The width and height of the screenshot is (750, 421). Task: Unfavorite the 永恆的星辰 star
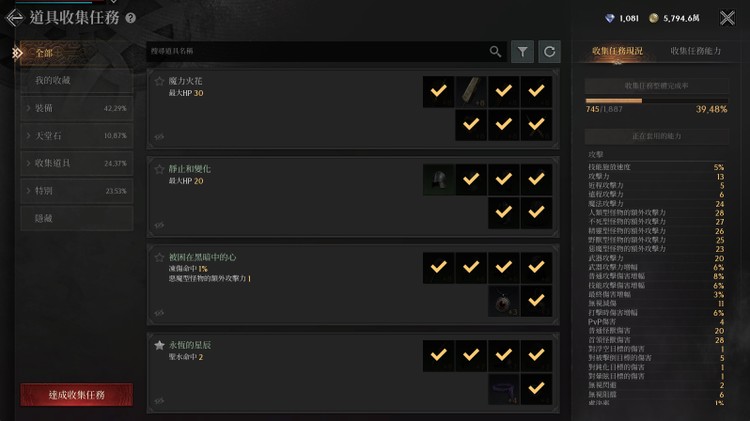159,345
